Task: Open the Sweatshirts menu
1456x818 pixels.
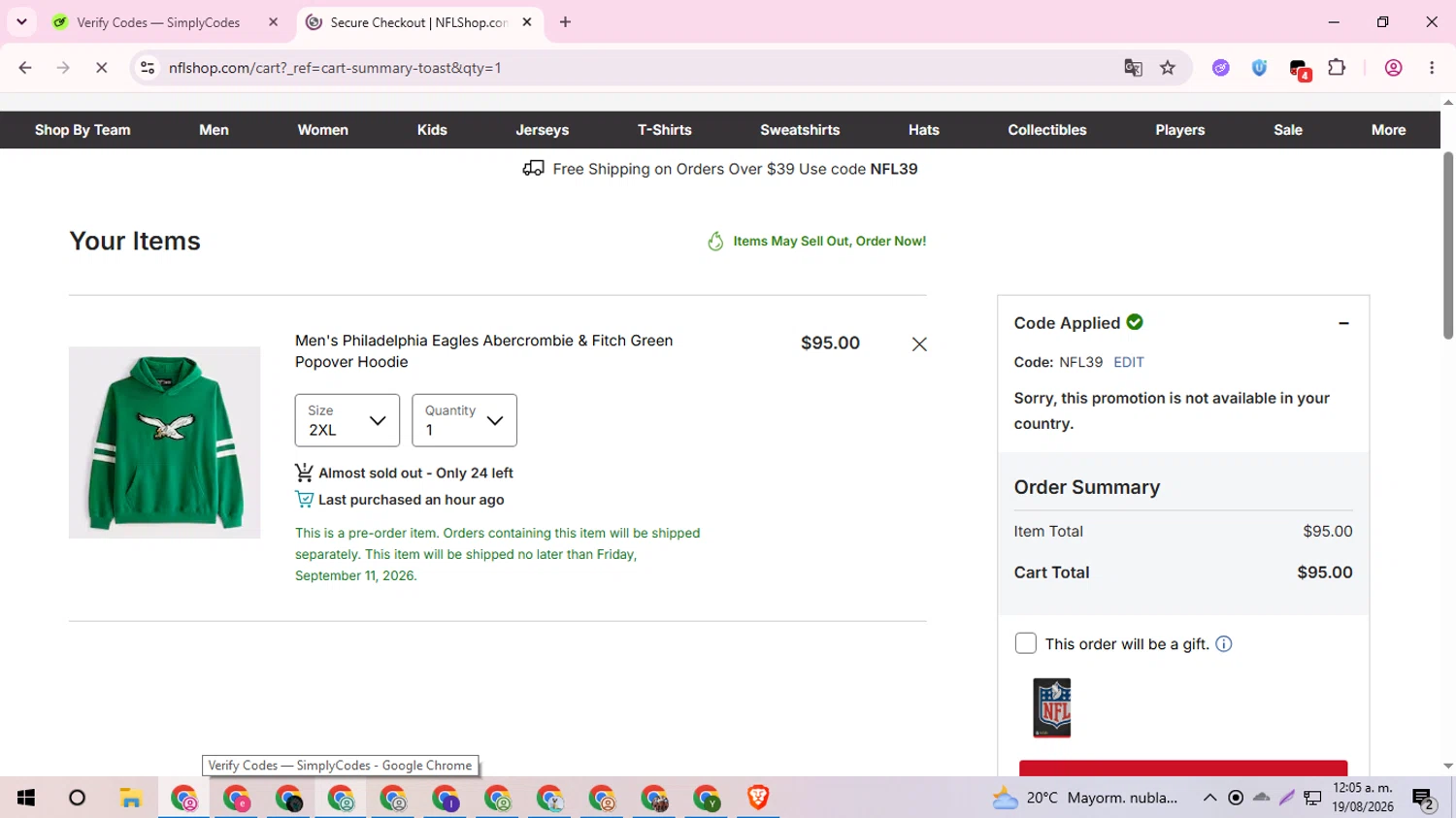Action: click(800, 130)
